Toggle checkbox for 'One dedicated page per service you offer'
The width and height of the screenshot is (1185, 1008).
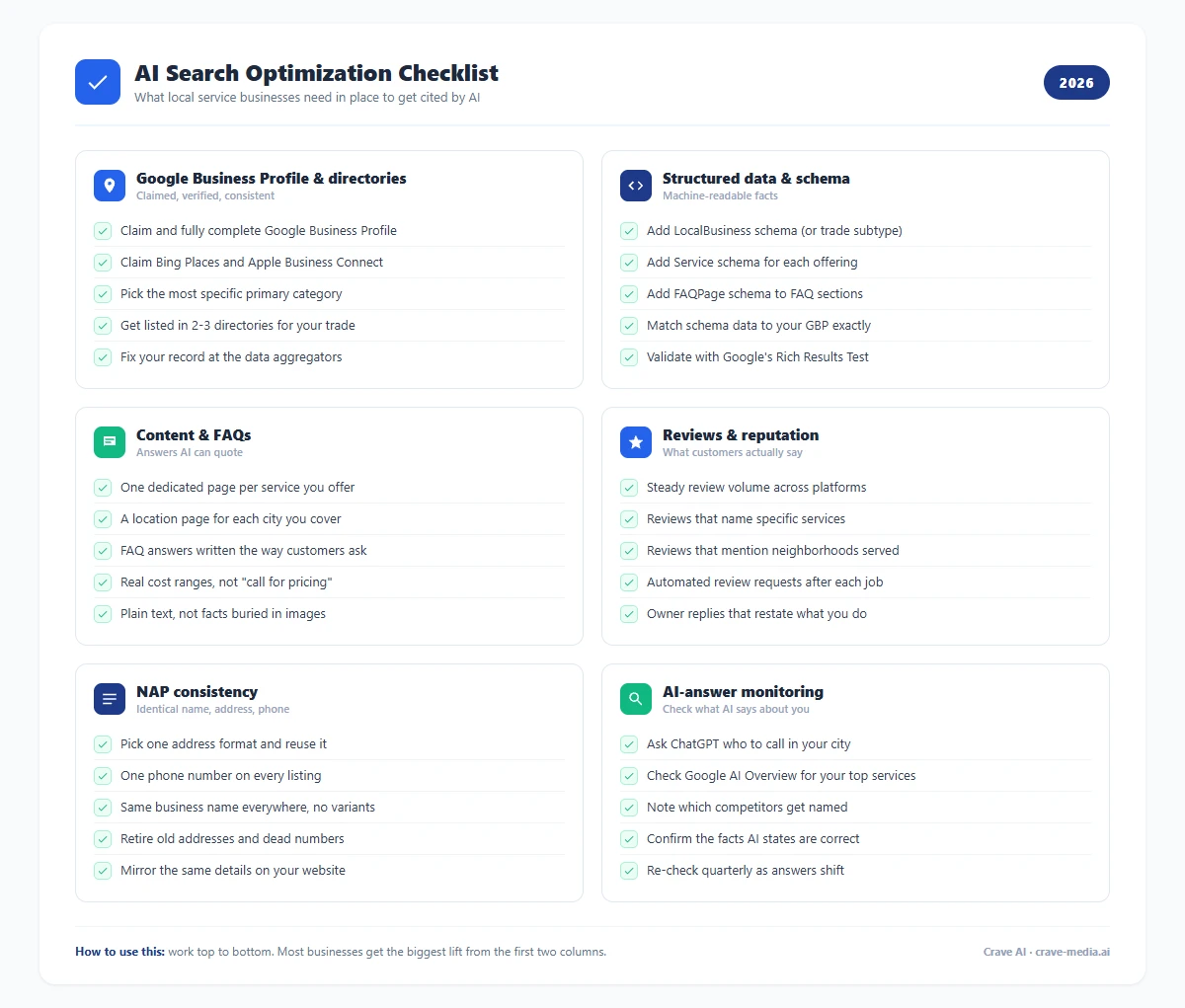[x=103, y=488]
